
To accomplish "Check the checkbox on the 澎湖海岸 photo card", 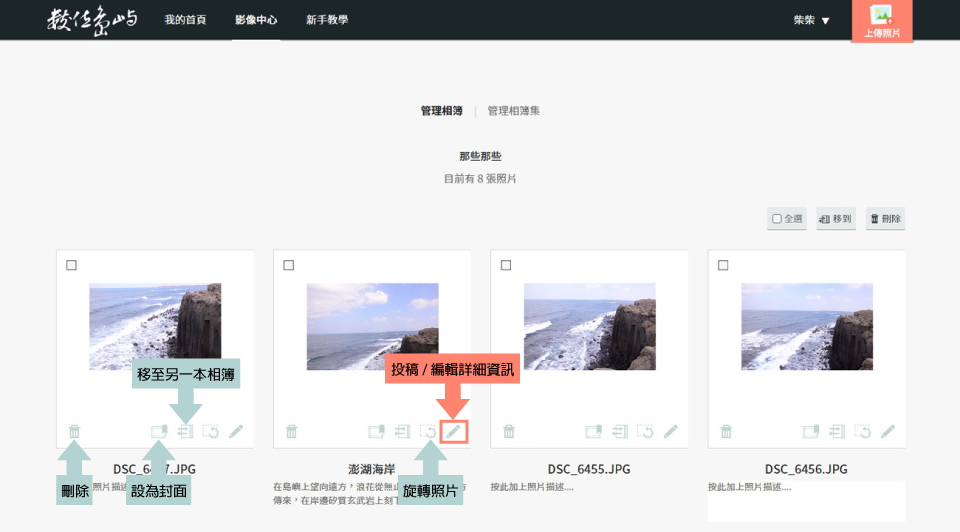I will click(x=289, y=265).
